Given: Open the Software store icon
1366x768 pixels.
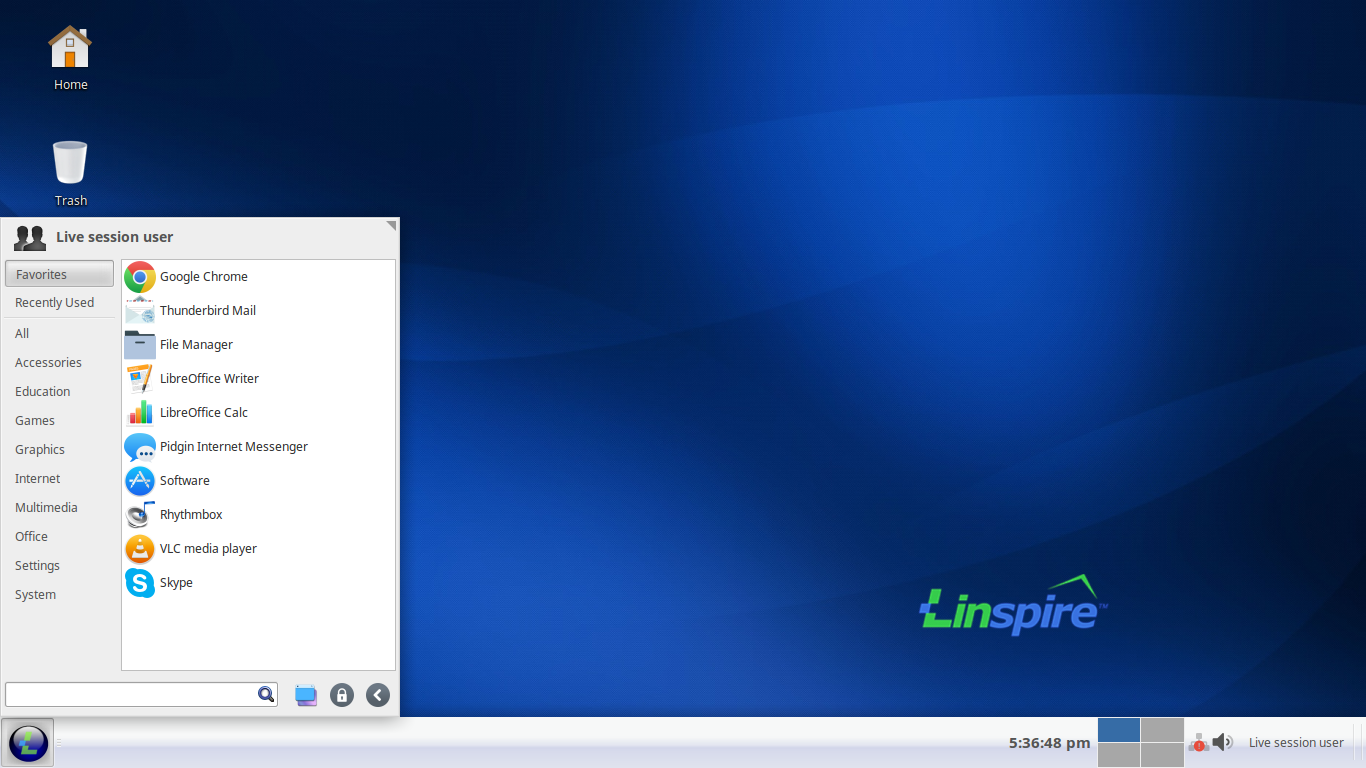Looking at the screenshot, I should [140, 481].
